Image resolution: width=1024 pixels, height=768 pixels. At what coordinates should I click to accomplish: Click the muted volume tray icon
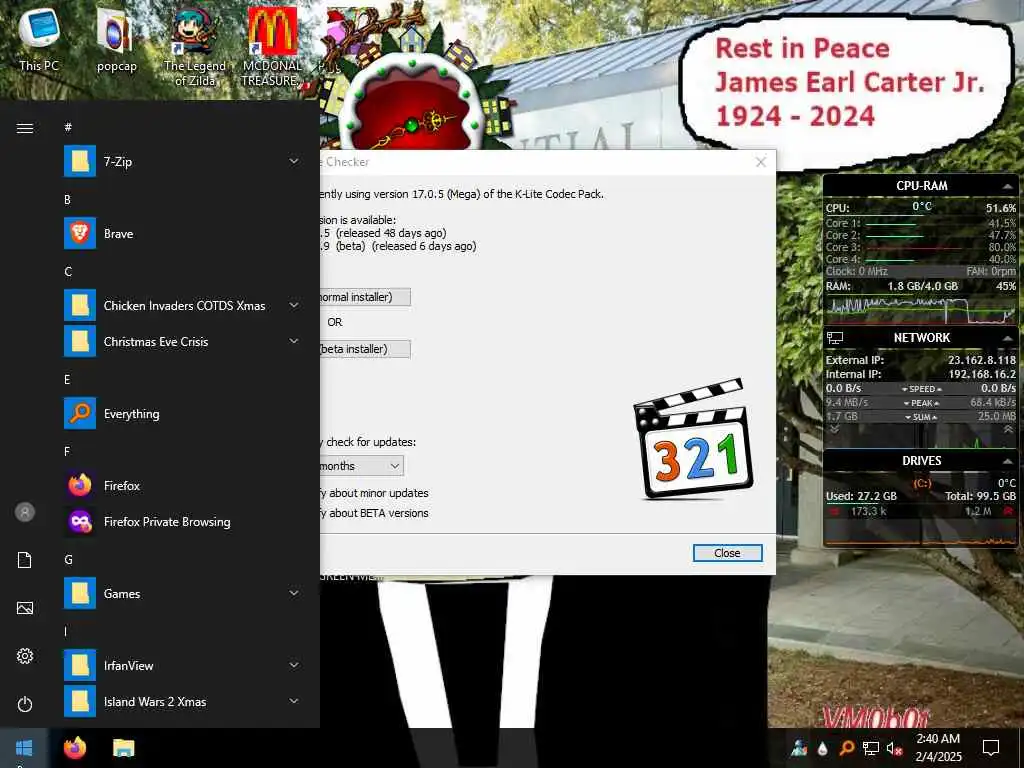pyautogui.click(x=895, y=748)
